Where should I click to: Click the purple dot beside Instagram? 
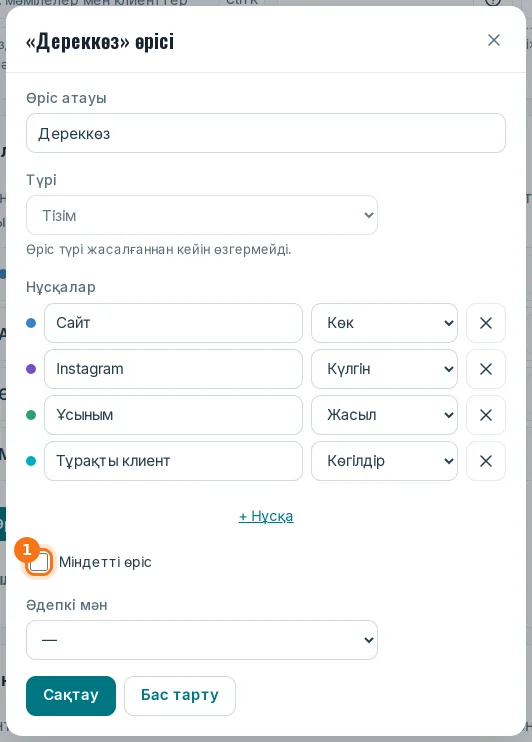click(31, 369)
